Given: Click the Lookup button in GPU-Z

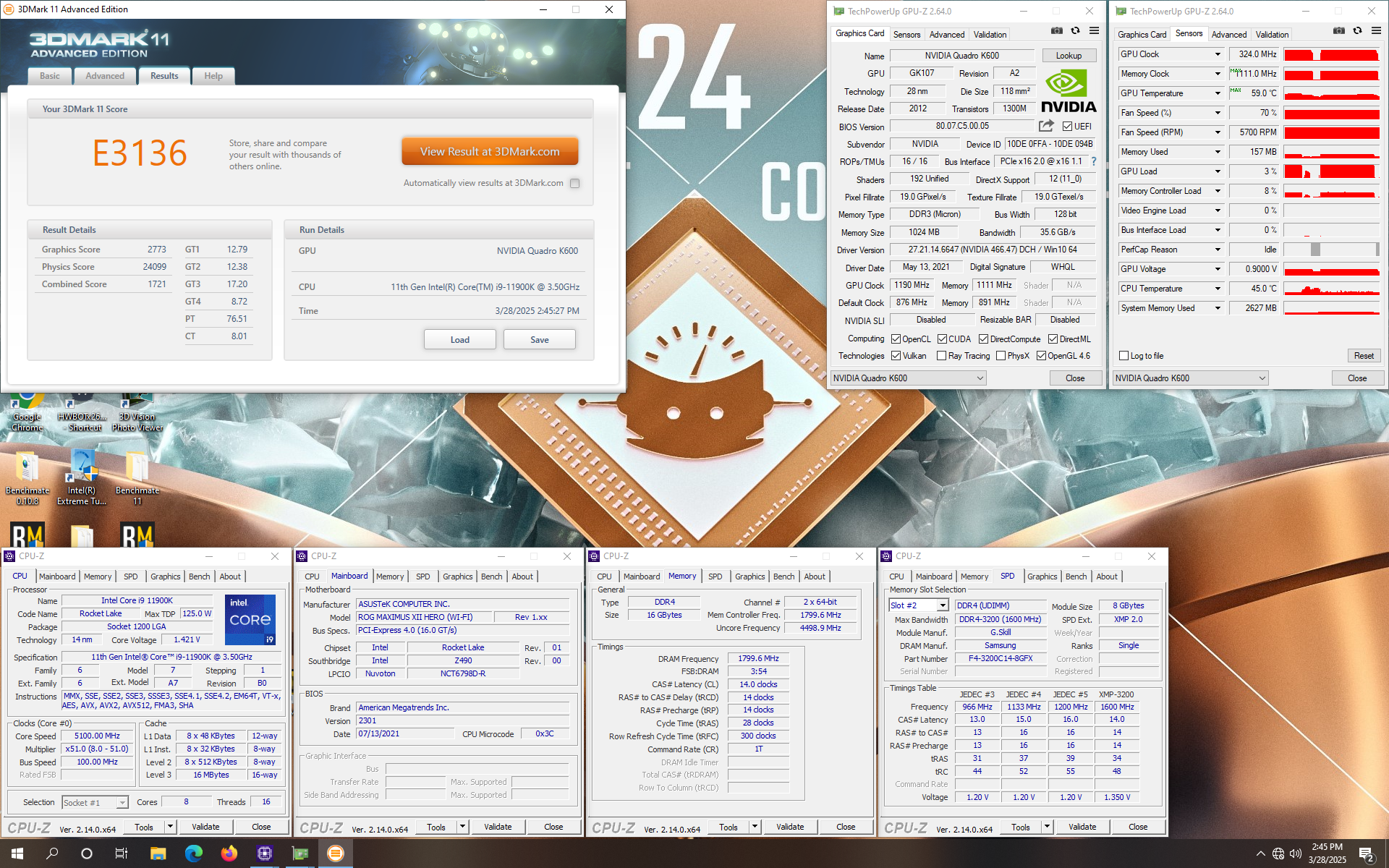Looking at the screenshot, I should [1069, 56].
